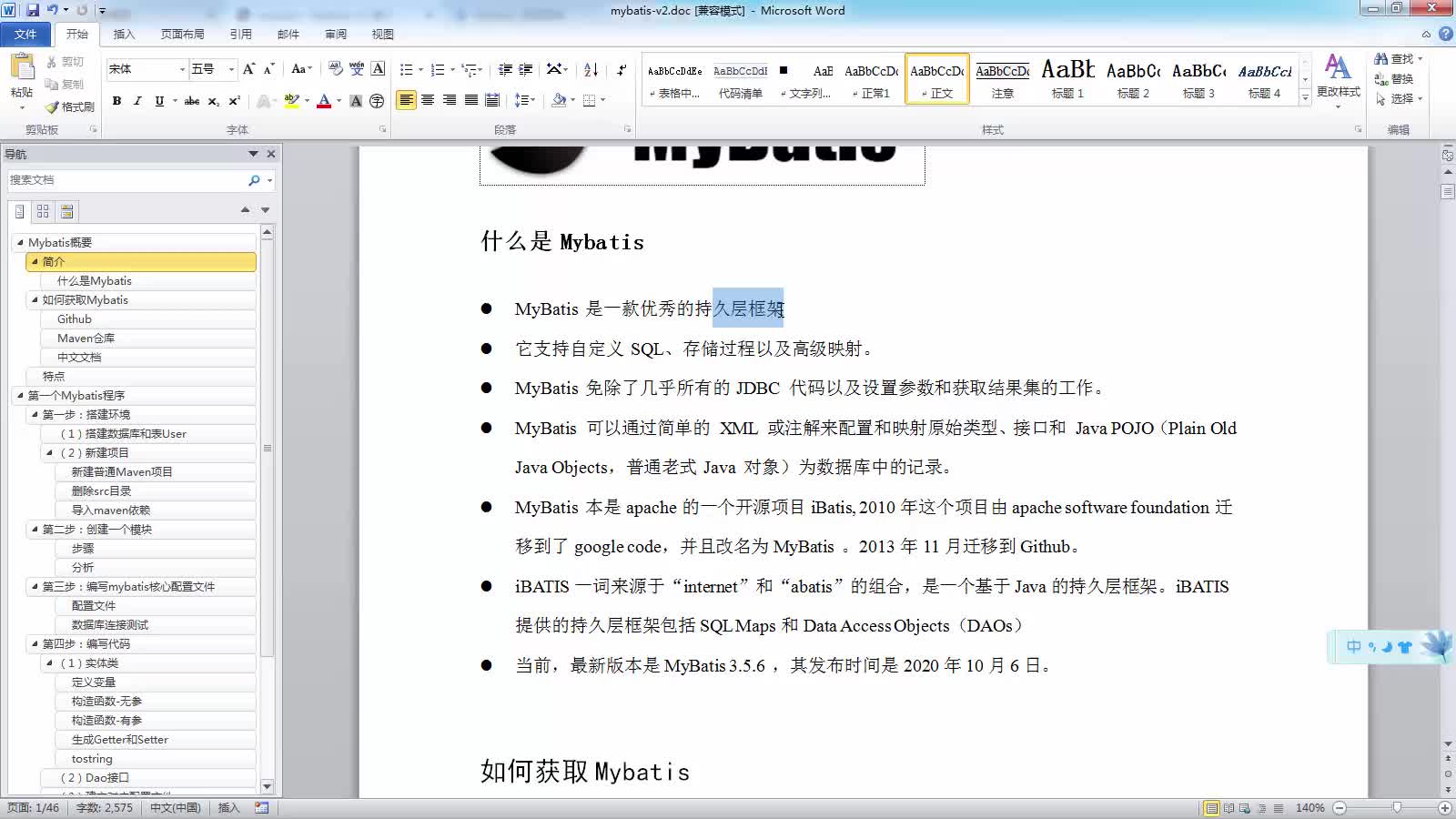Open the font name (宋体) dropdown

182,69
